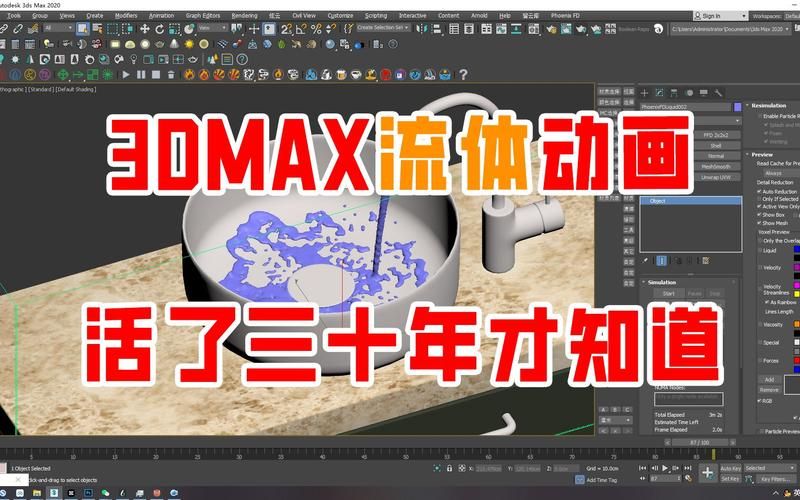800x500 pixels.
Task: Select the Object row in modifier stack
Action: [x=691, y=201]
